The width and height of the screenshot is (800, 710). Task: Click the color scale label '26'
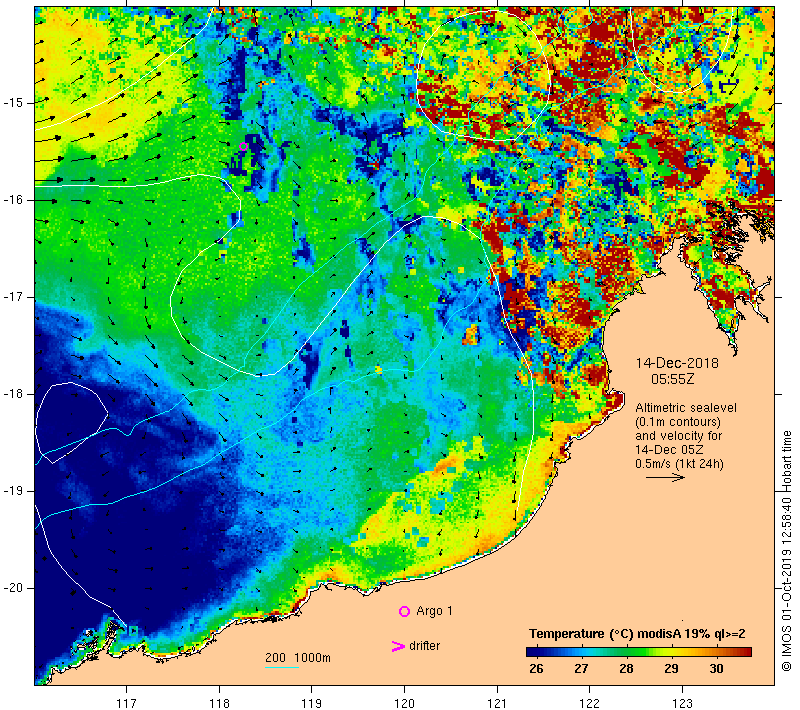click(x=536, y=669)
